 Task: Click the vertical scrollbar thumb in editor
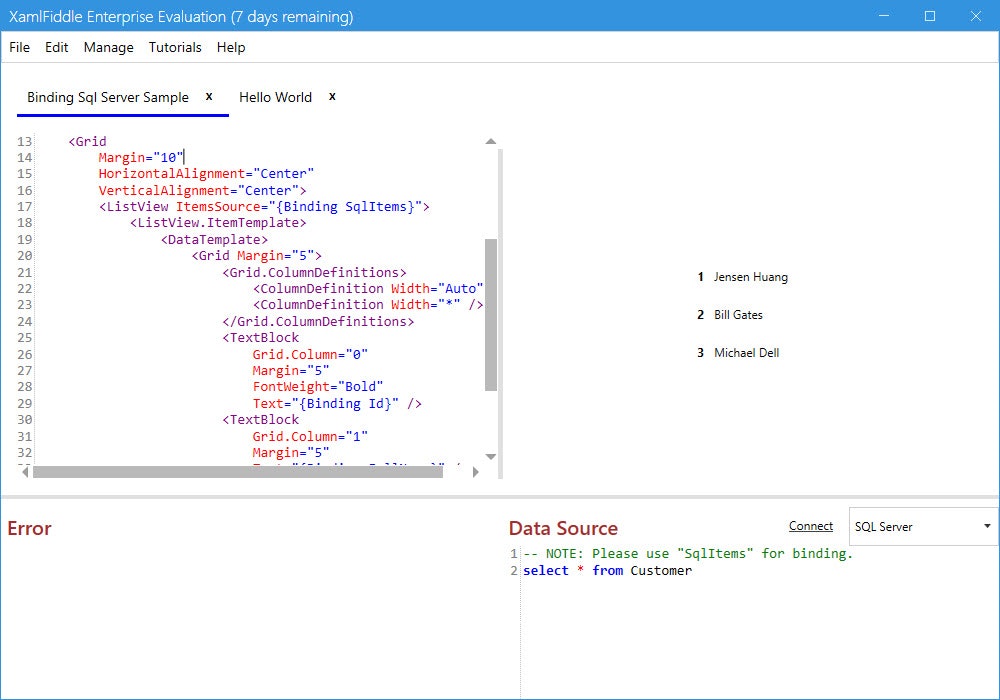(490, 314)
